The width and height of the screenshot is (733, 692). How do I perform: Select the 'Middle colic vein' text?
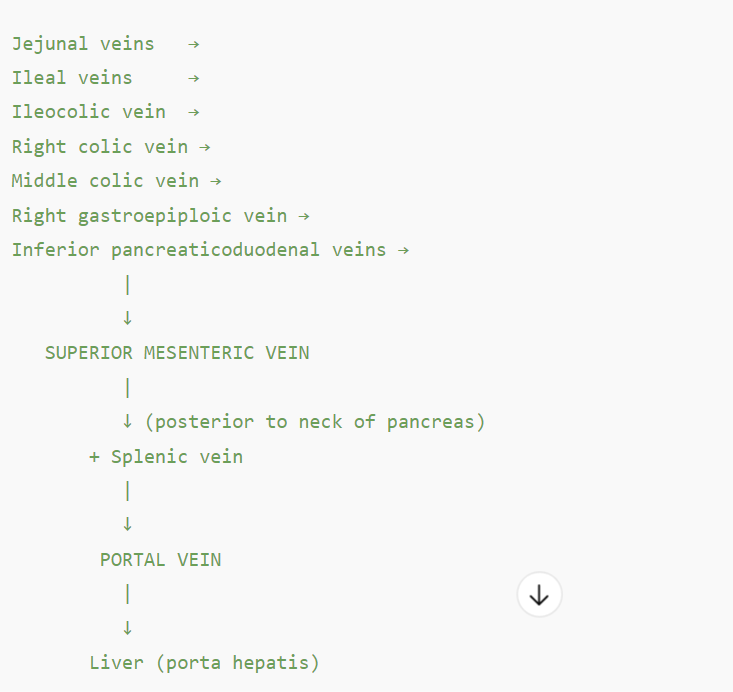click(105, 181)
